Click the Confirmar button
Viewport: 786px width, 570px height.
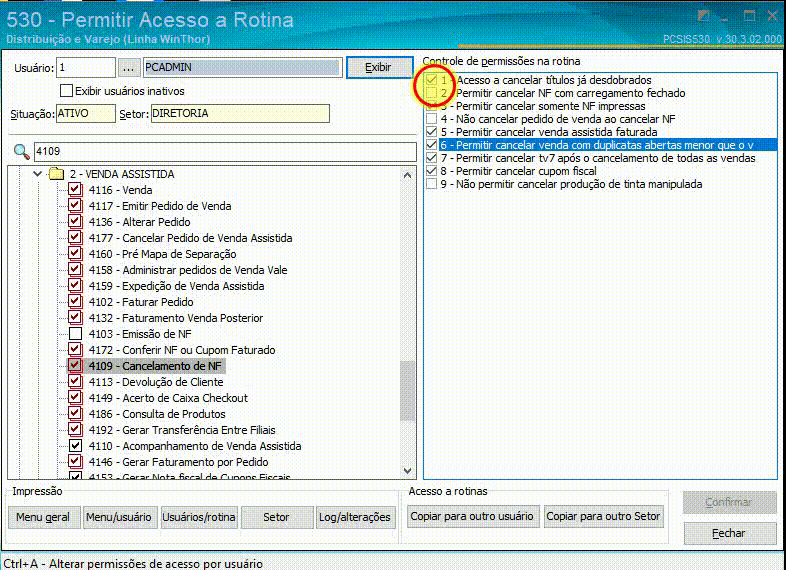click(x=729, y=502)
